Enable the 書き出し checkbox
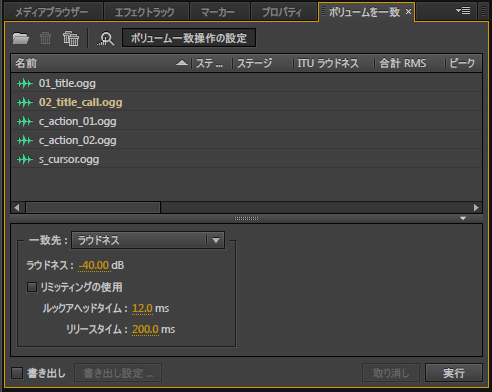This screenshot has height=392, width=492. coord(17,373)
